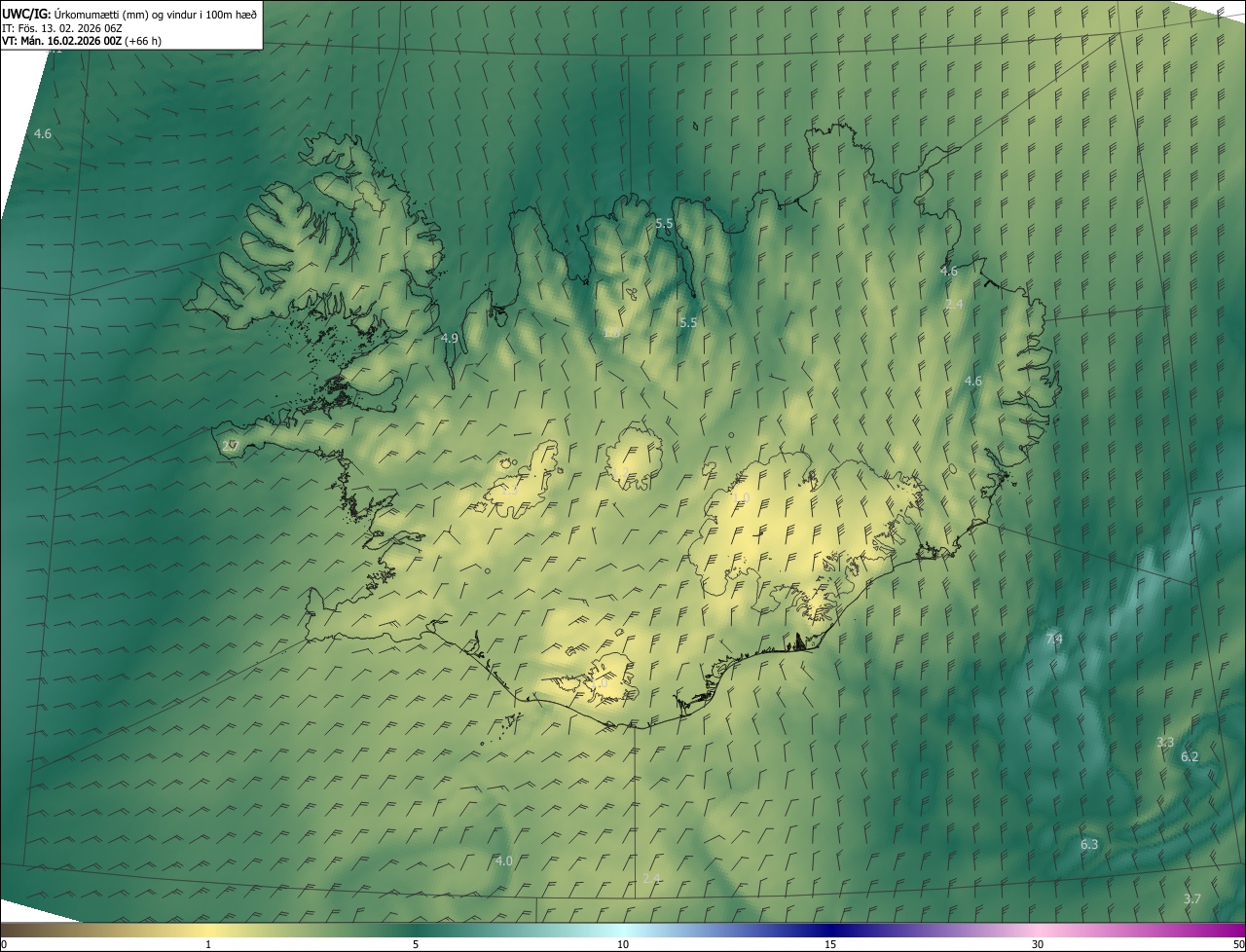The height and width of the screenshot is (952, 1246).
Task: Click the 10 tick label on the color scale
Action: [x=623, y=944]
